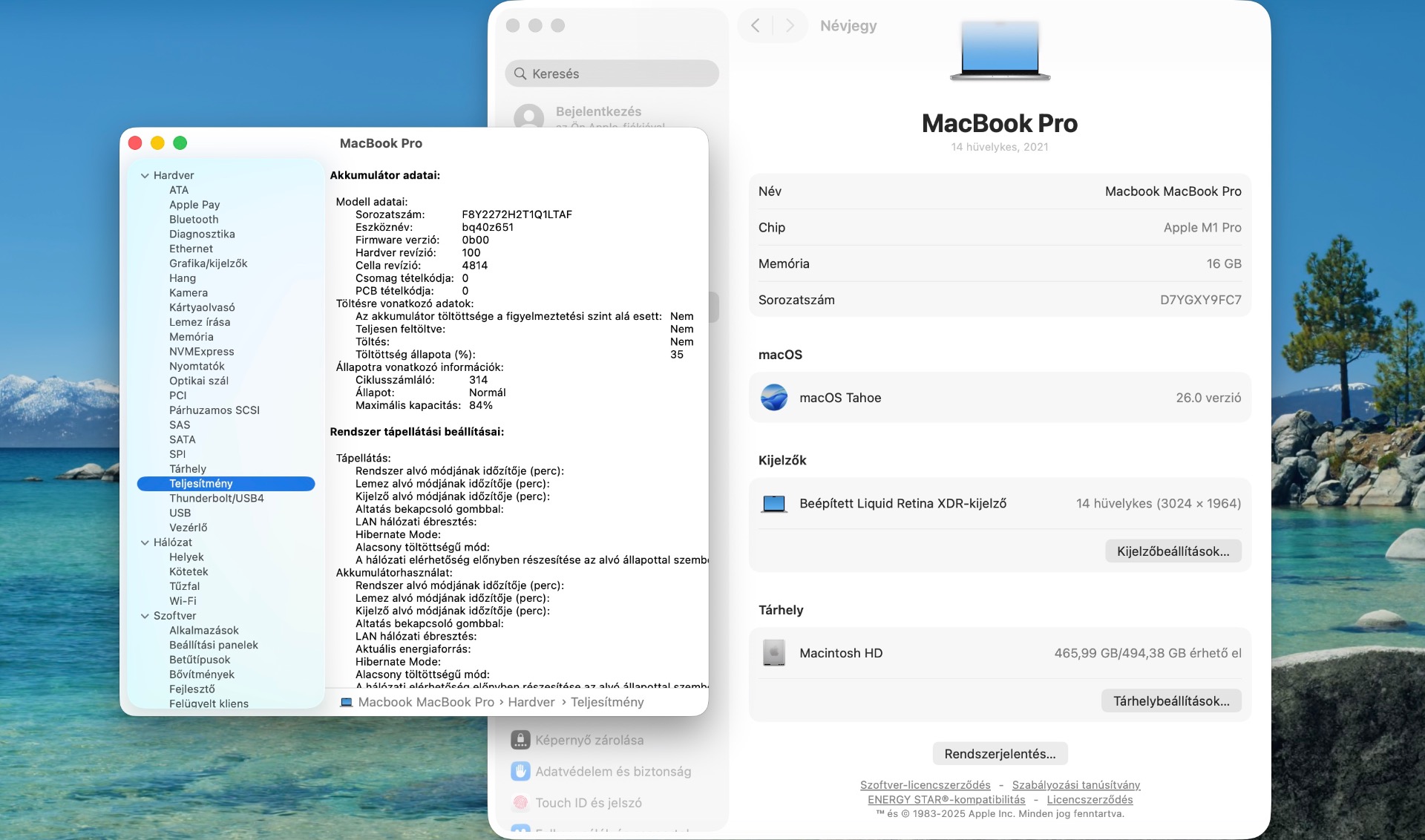Viewport: 1425px width, 840px height.
Task: Select Apple Pay in sidebar
Action: 194,205
